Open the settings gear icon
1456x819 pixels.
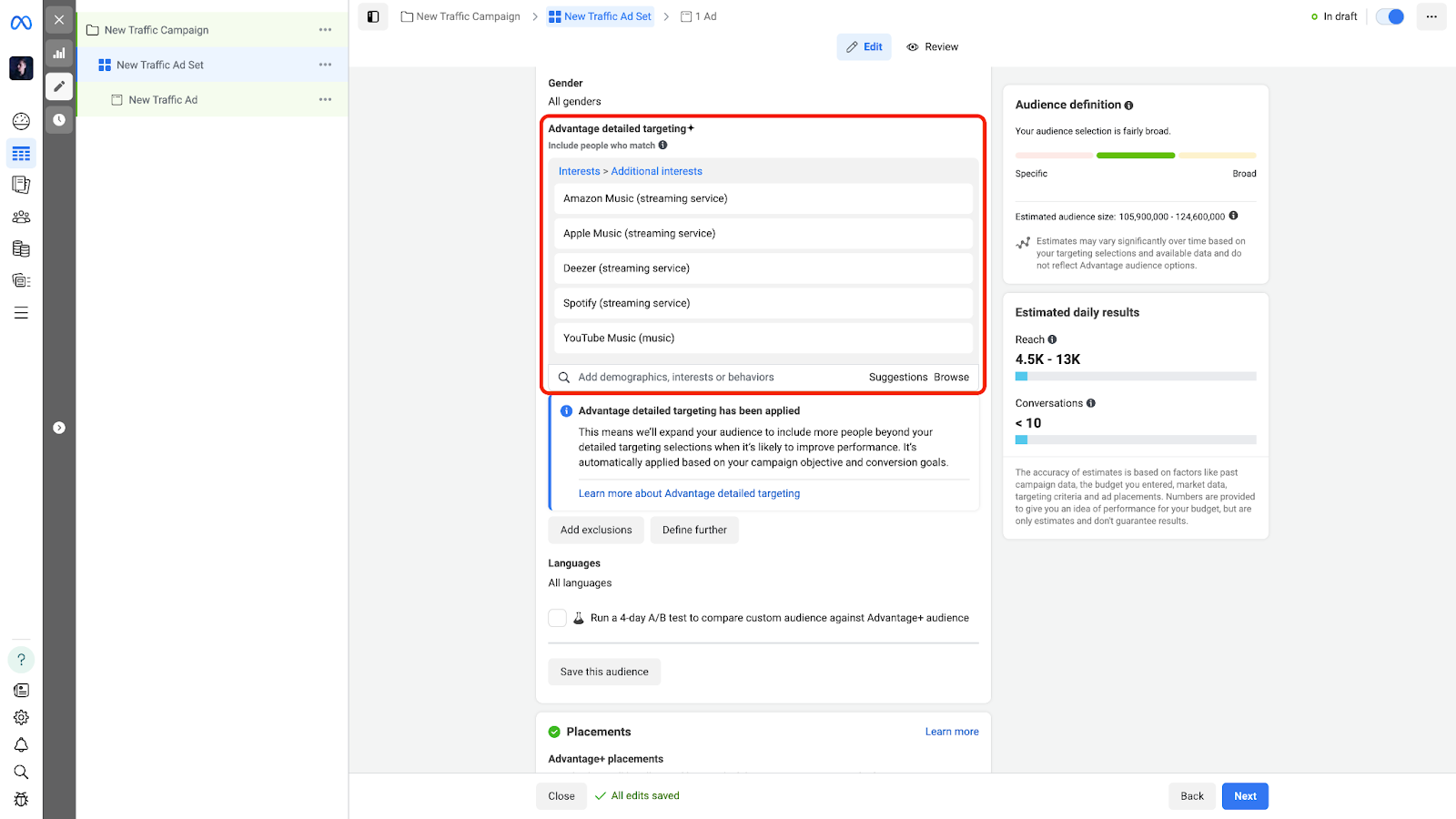coord(21,718)
